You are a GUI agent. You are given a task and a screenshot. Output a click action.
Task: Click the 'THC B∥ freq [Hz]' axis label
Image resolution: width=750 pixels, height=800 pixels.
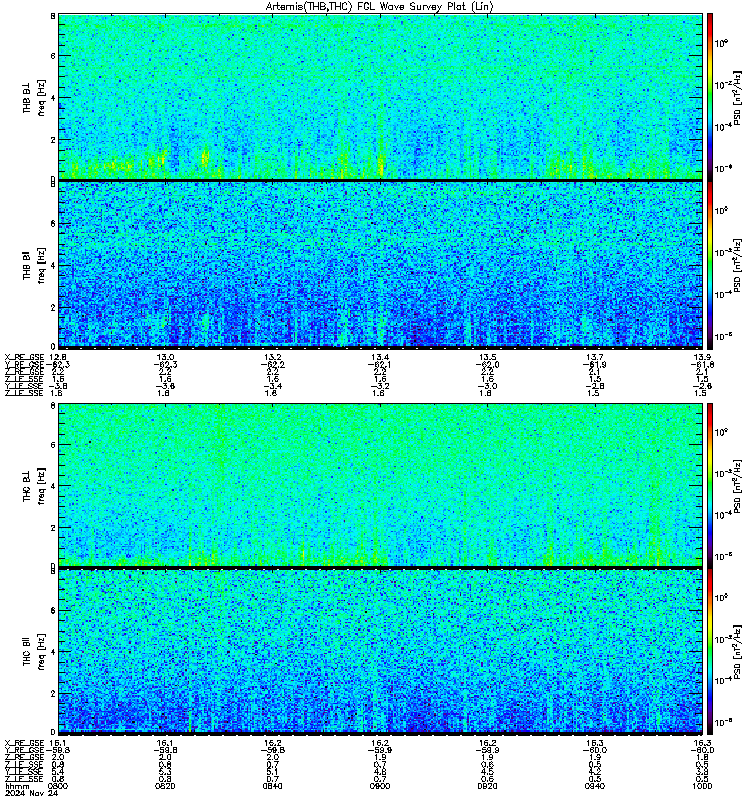coord(34,652)
